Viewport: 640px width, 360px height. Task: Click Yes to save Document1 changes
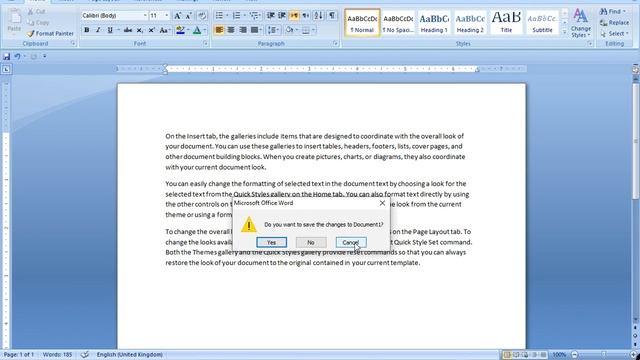pyautogui.click(x=271, y=242)
